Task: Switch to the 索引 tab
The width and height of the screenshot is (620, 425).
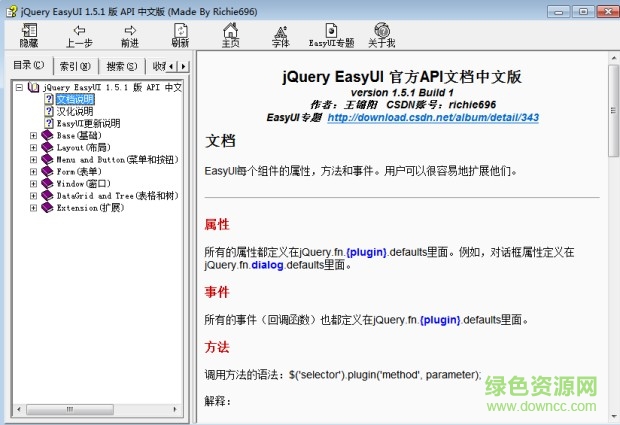Action: tap(74, 66)
